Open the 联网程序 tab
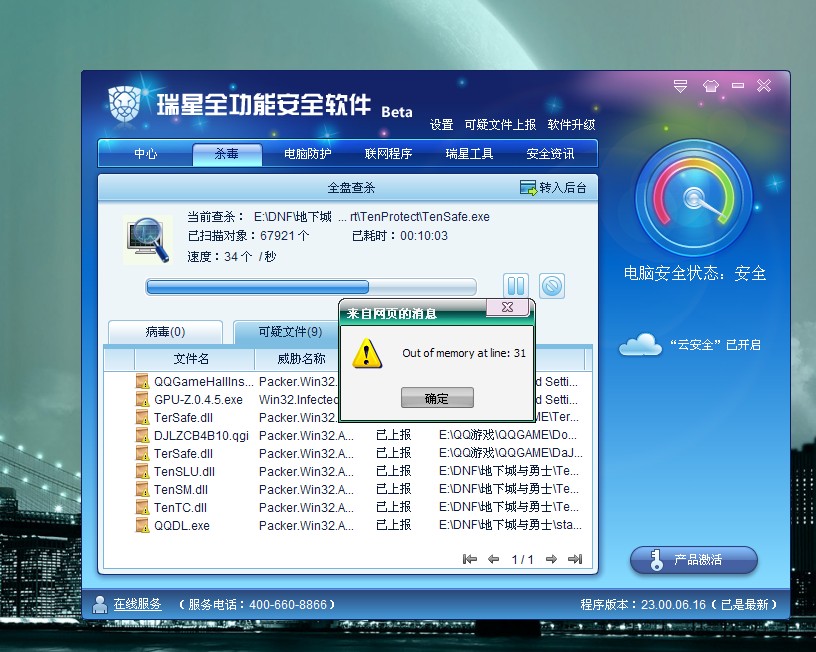816x652 pixels. tap(388, 154)
